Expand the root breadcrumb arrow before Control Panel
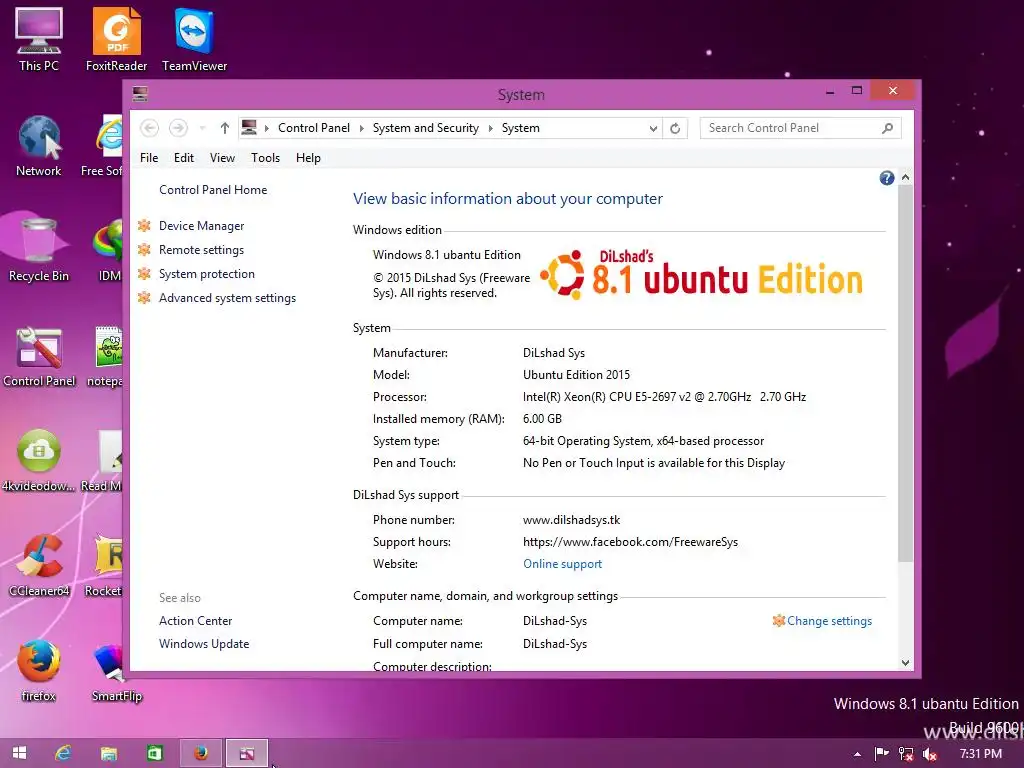Image resolution: width=1024 pixels, height=768 pixels. (266, 128)
